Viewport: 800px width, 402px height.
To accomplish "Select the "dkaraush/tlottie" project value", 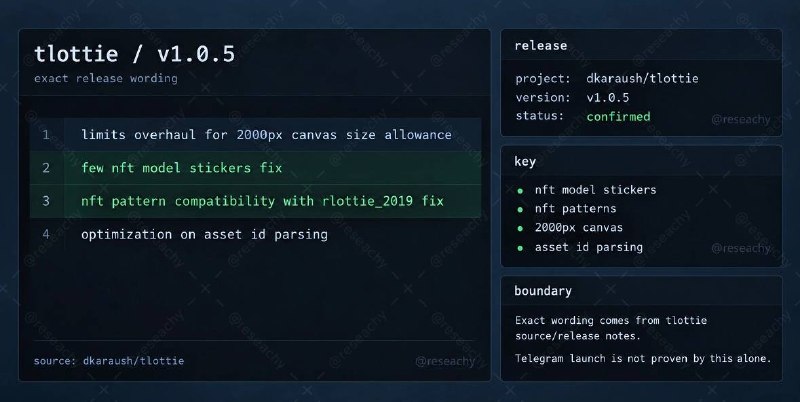I will coord(642,79).
